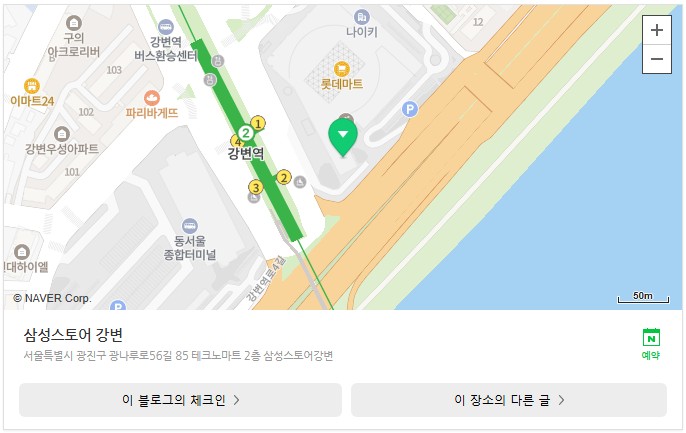
Task: Click the 강변우성아파트 apartment icon
Action: point(62,133)
